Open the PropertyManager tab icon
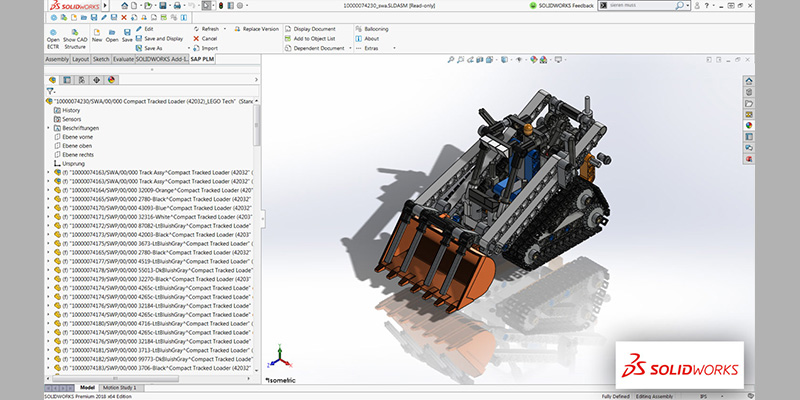Image resolution: width=800 pixels, height=400 pixels. point(67,80)
